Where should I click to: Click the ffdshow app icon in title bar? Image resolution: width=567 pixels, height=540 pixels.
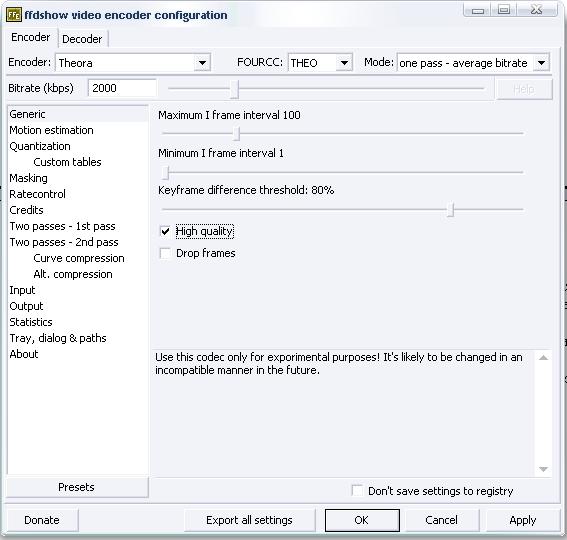point(14,15)
